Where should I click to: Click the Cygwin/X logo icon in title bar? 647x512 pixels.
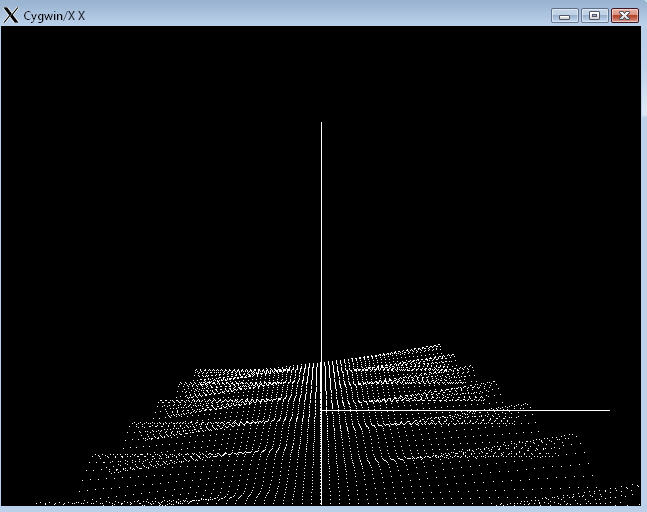click(x=11, y=15)
